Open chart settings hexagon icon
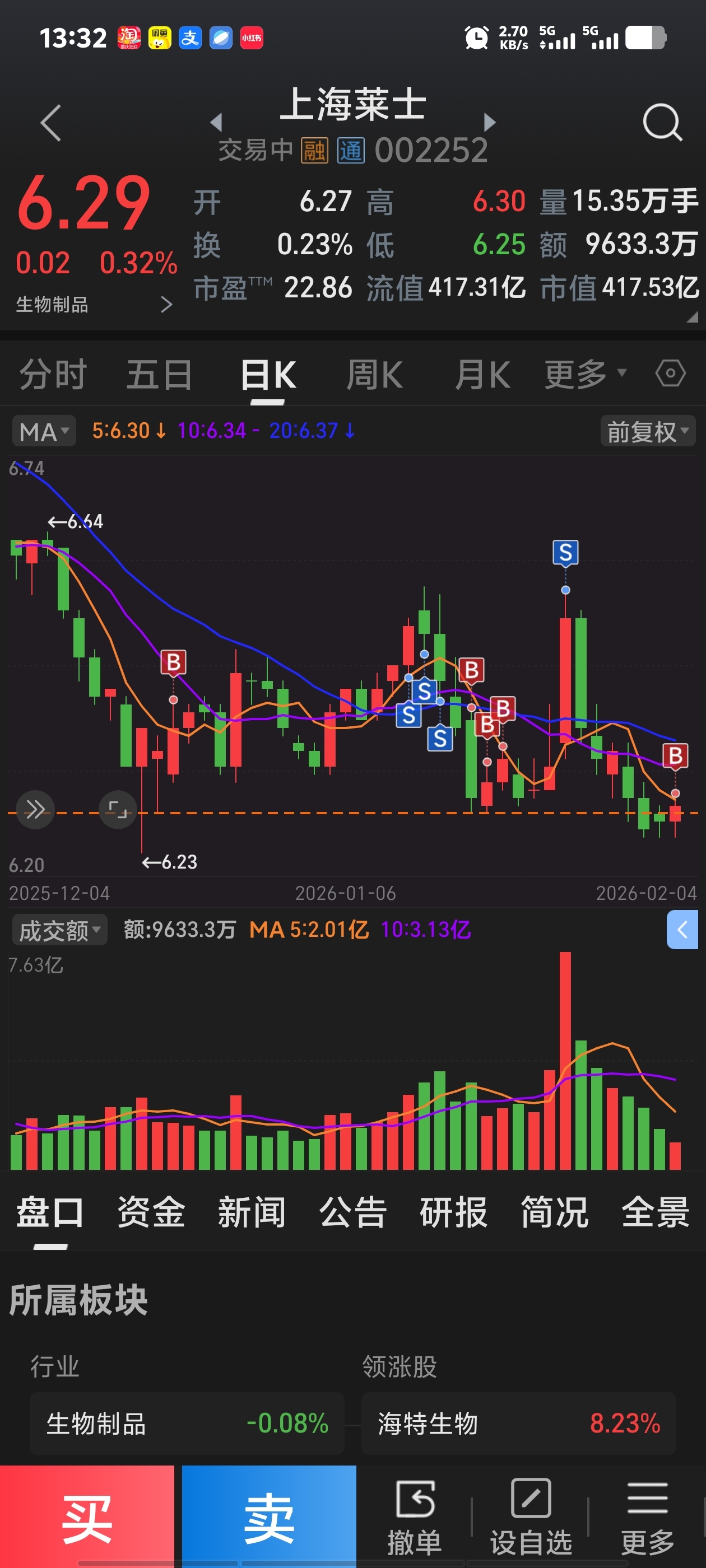 click(670, 373)
